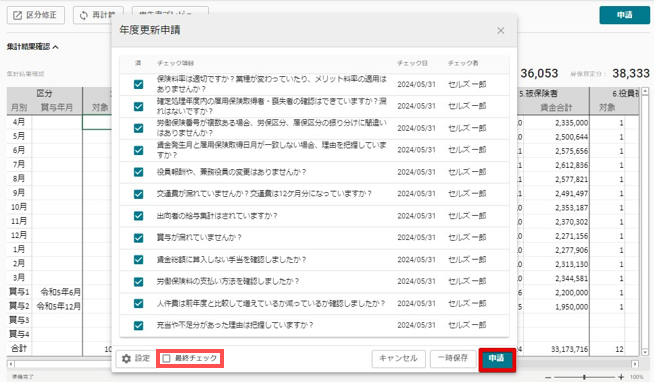The width and height of the screenshot is (654, 382).
Task: Uncheck the 労働保険番号が複数ある場合 checklist item
Action: pos(138,128)
